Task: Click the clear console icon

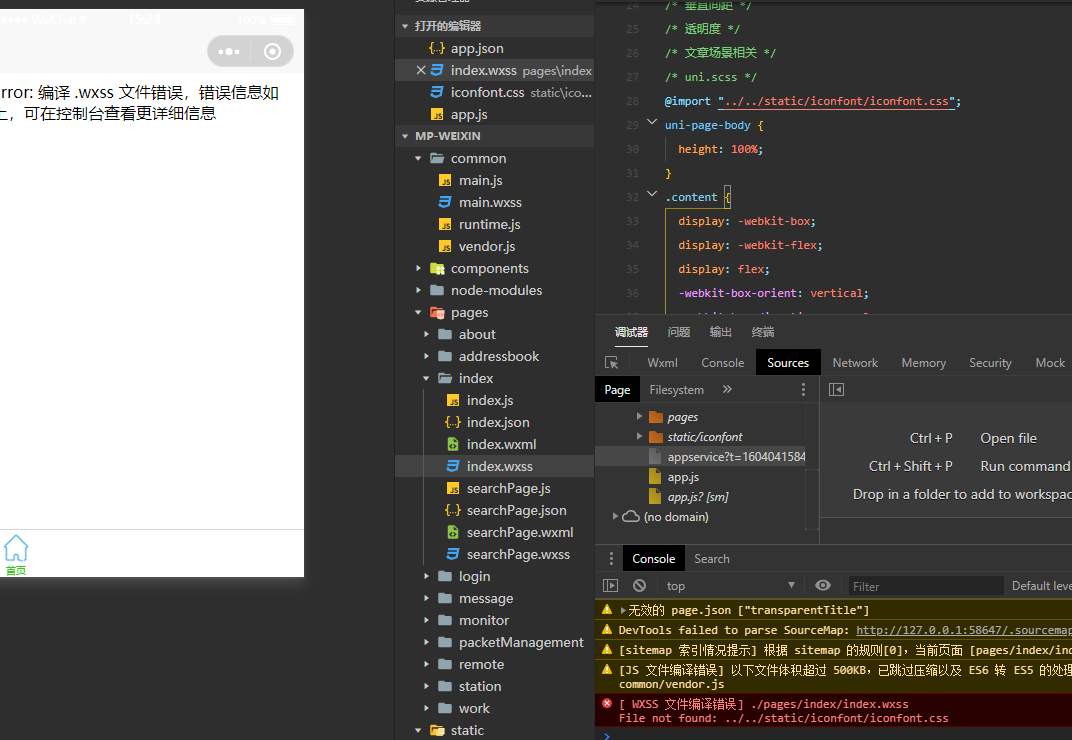Action: (x=639, y=585)
